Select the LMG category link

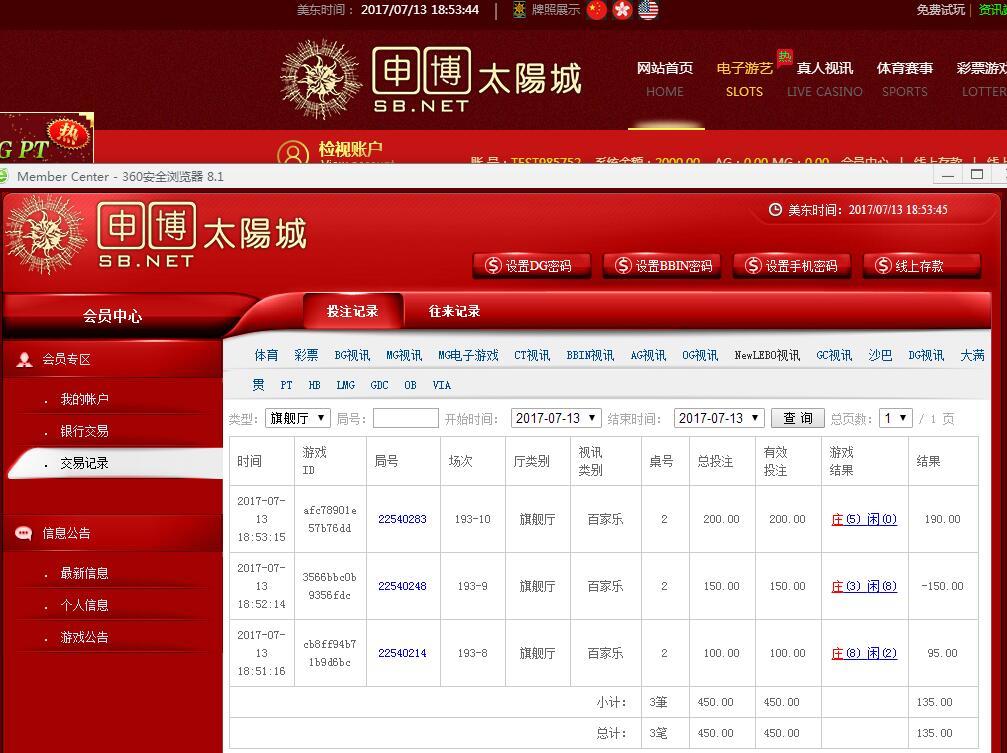pos(346,385)
